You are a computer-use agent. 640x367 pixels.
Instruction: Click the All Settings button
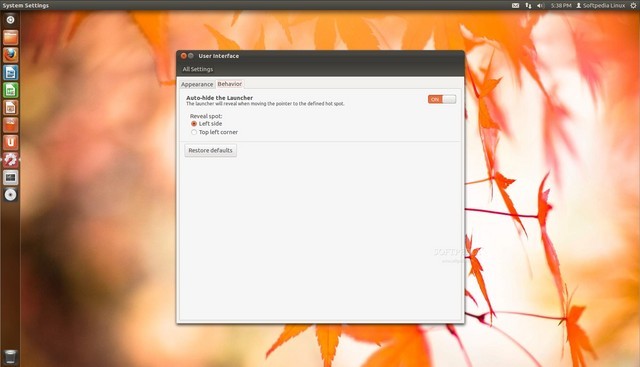tap(198, 69)
